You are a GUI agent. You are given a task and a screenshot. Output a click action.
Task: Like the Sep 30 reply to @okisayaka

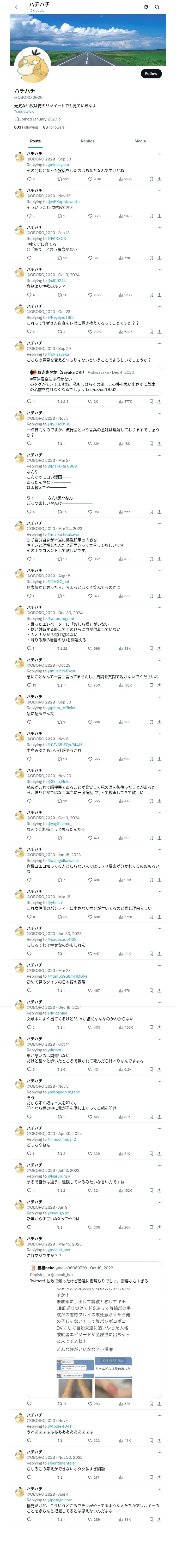pyautogui.click(x=95, y=180)
